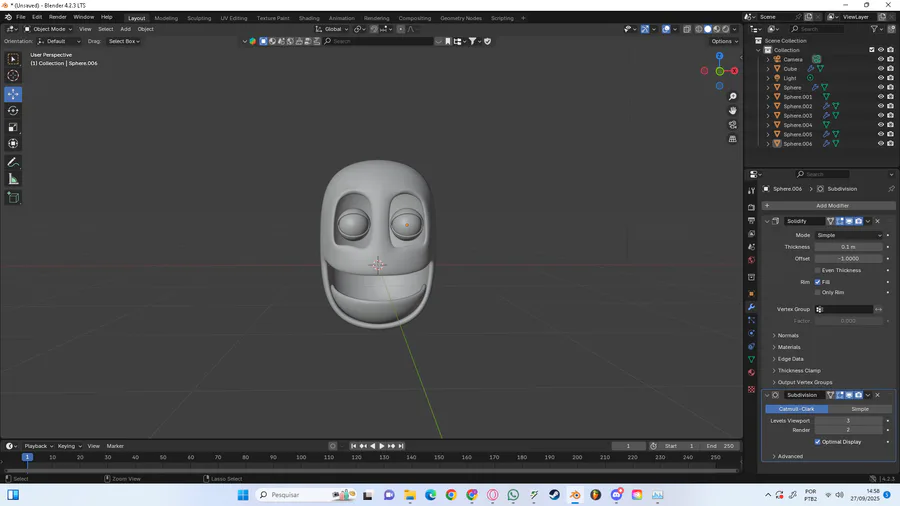Select the Scale tool
The height and width of the screenshot is (506, 900).
[13, 127]
